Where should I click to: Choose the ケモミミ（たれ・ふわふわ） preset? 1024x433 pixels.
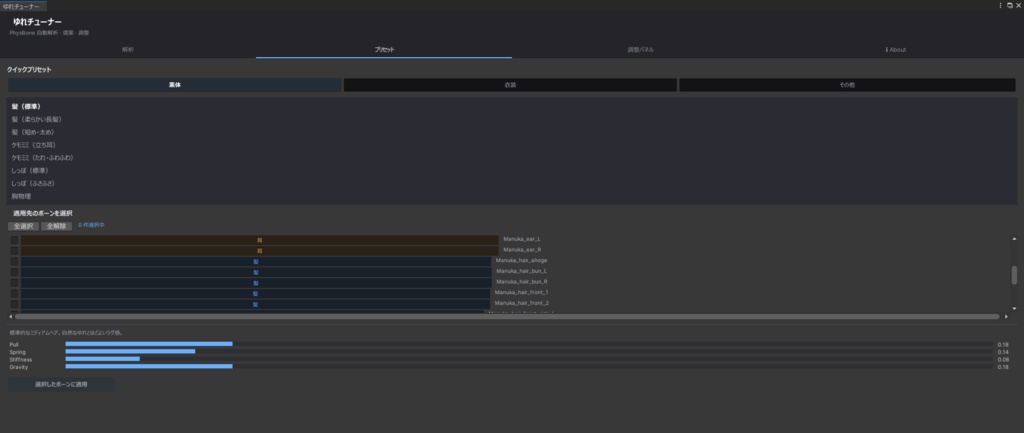pyautogui.click(x=512, y=157)
